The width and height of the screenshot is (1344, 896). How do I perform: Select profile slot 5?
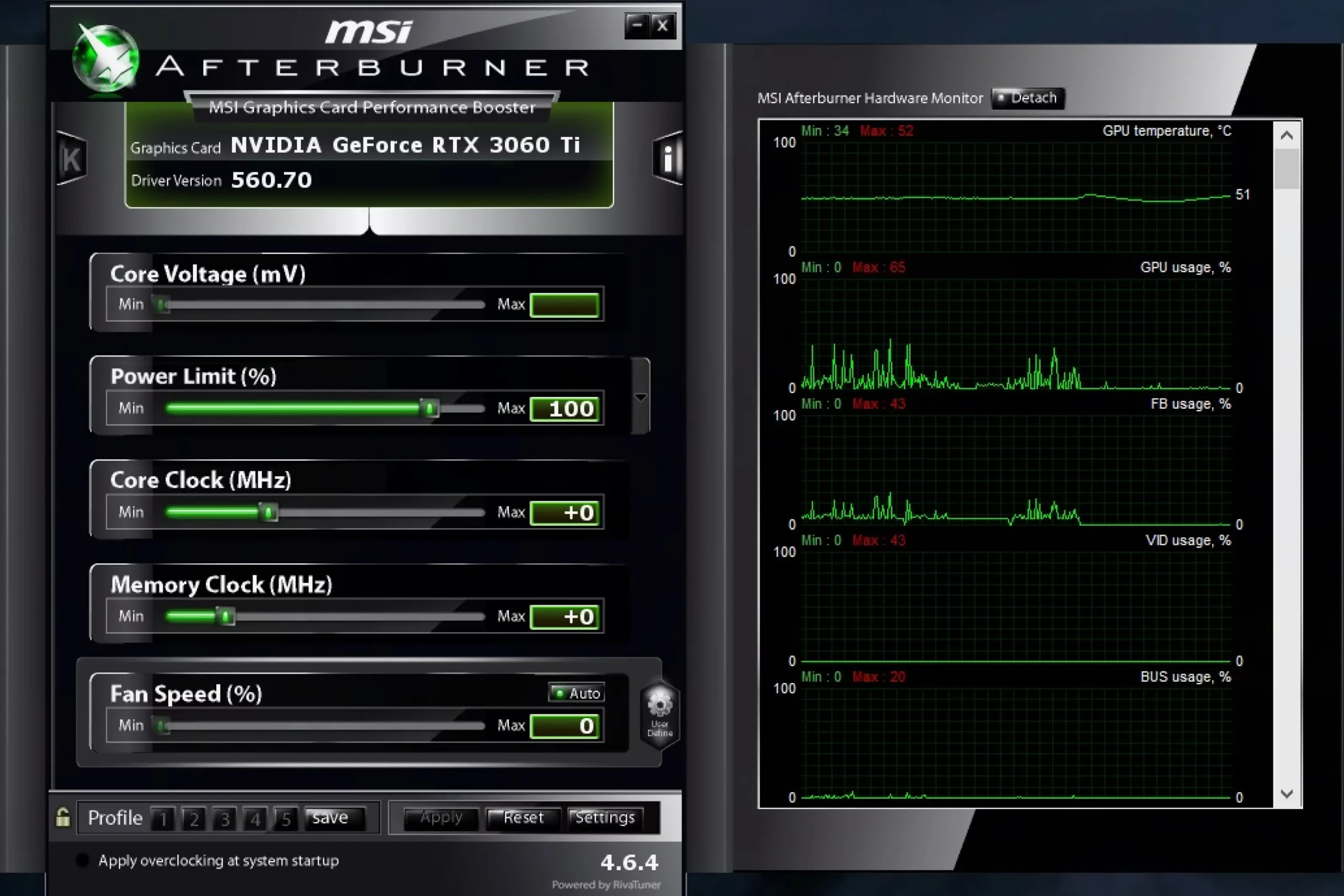[x=286, y=819]
